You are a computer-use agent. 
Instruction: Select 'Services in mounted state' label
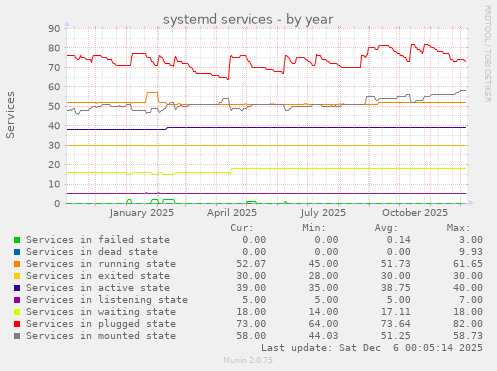(101, 336)
